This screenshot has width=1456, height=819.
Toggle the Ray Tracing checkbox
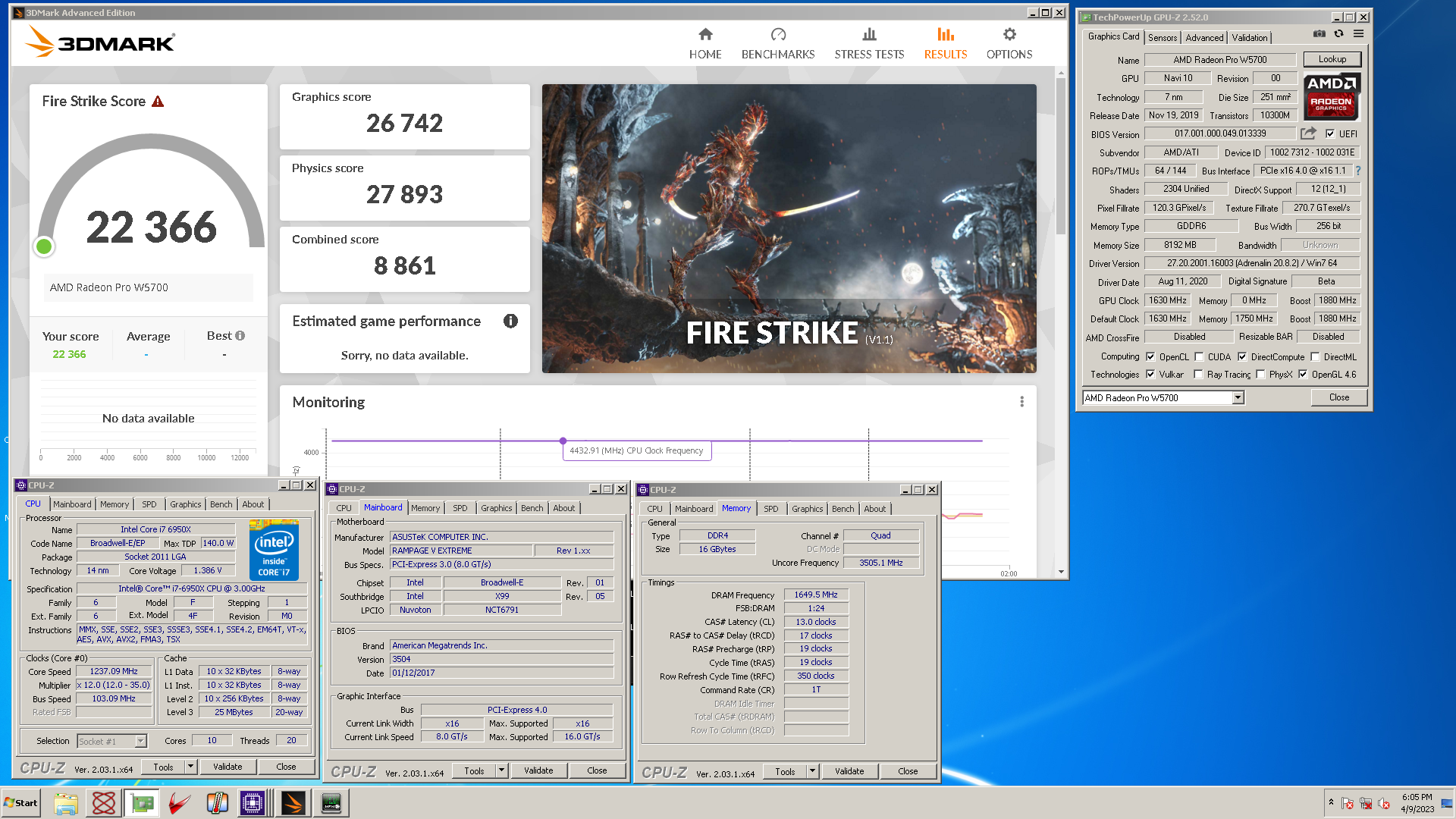[x=1198, y=374]
